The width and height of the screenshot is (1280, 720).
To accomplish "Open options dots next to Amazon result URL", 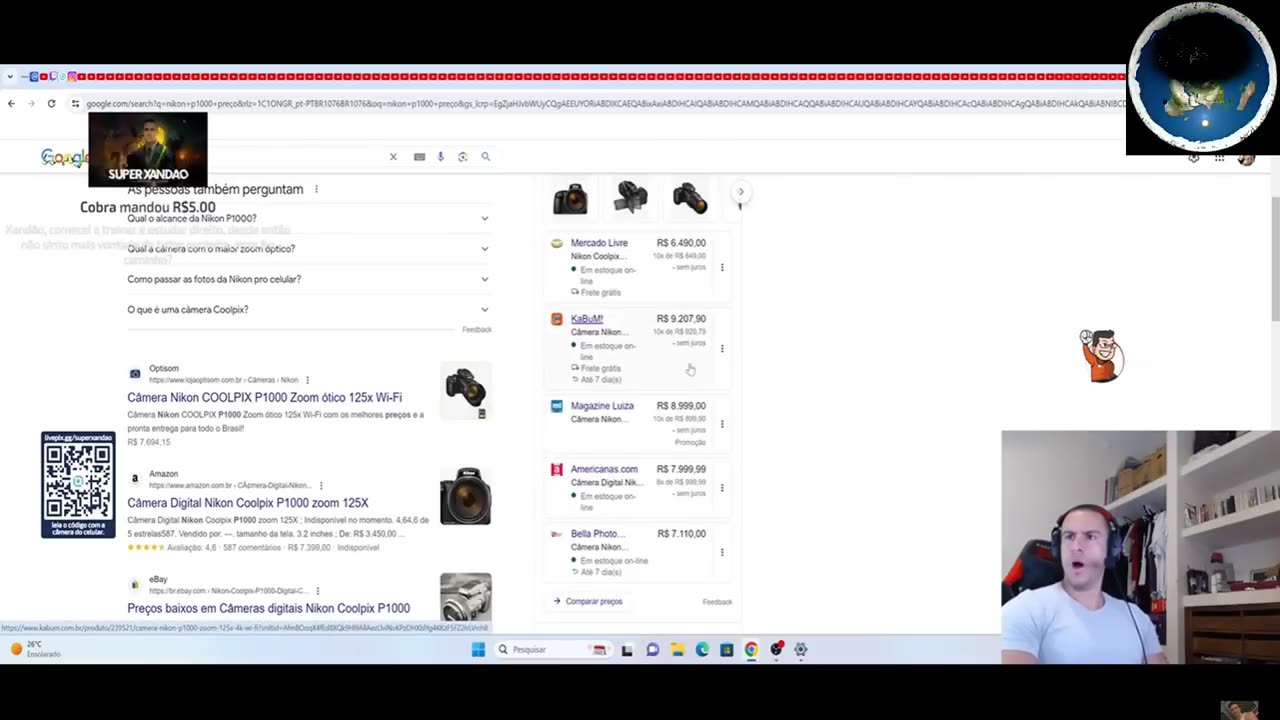I will tap(321, 486).
